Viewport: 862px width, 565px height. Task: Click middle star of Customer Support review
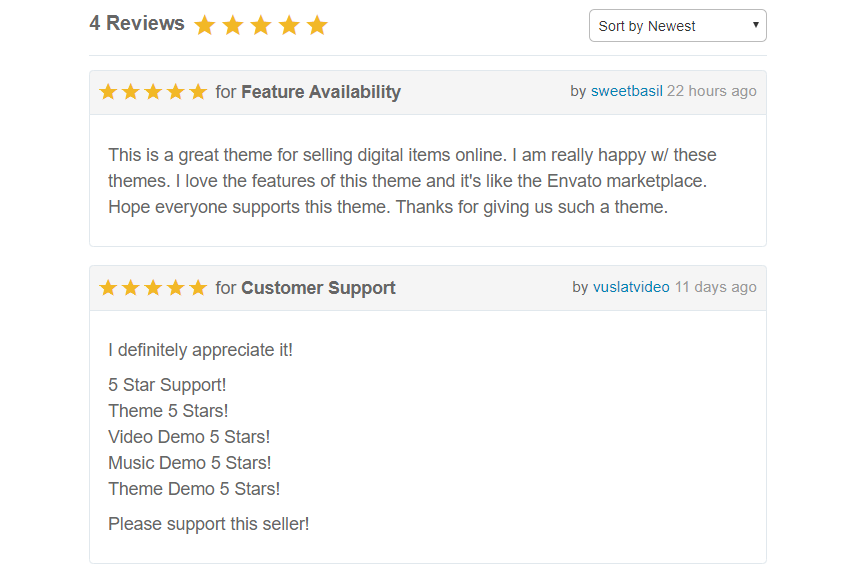153,287
